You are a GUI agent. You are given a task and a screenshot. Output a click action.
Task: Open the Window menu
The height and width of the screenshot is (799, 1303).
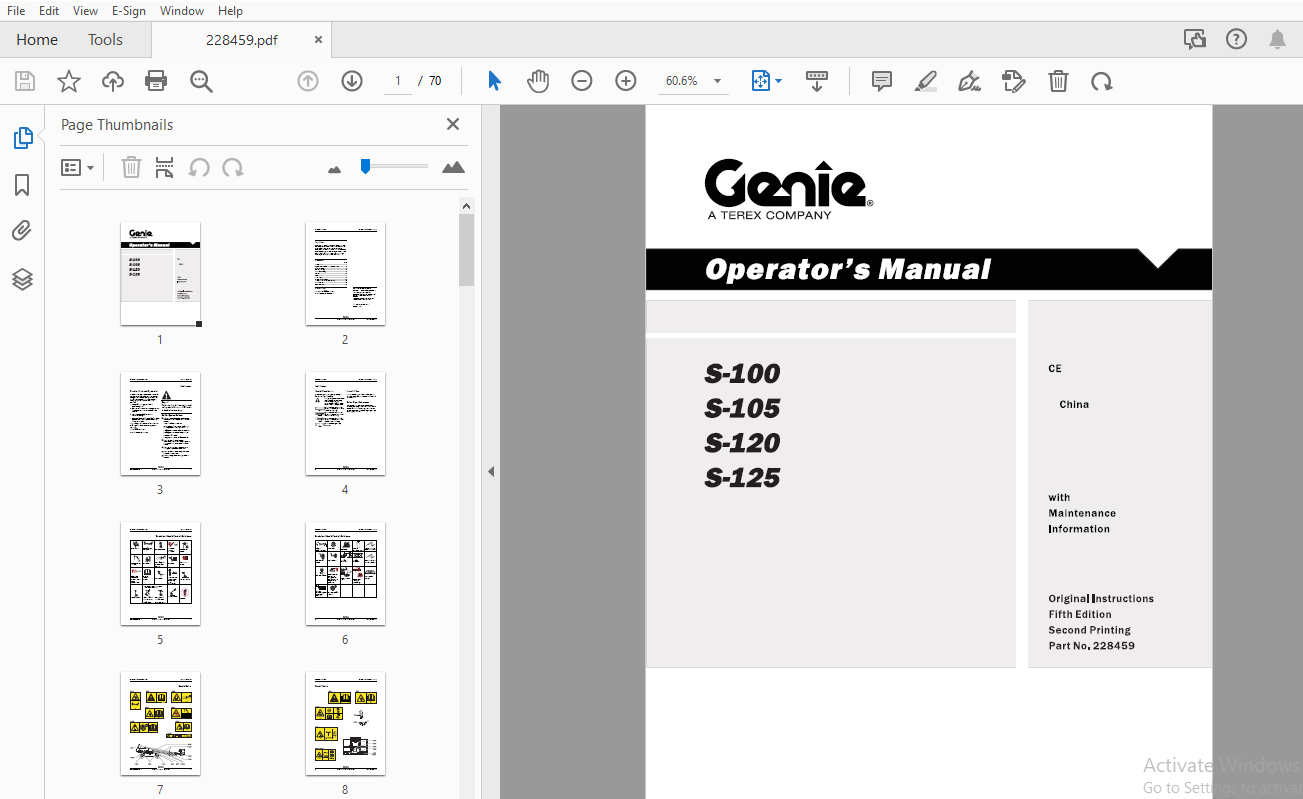182,10
